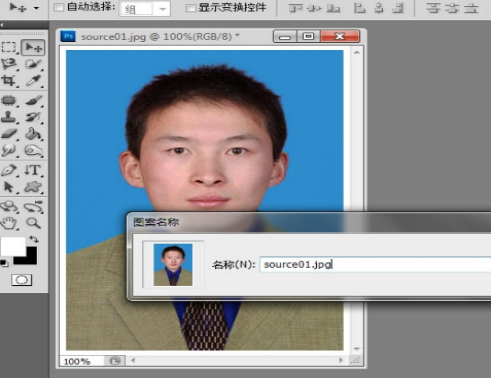Align left edges in options bar
Screen dimensions: 492x378
[359, 8]
